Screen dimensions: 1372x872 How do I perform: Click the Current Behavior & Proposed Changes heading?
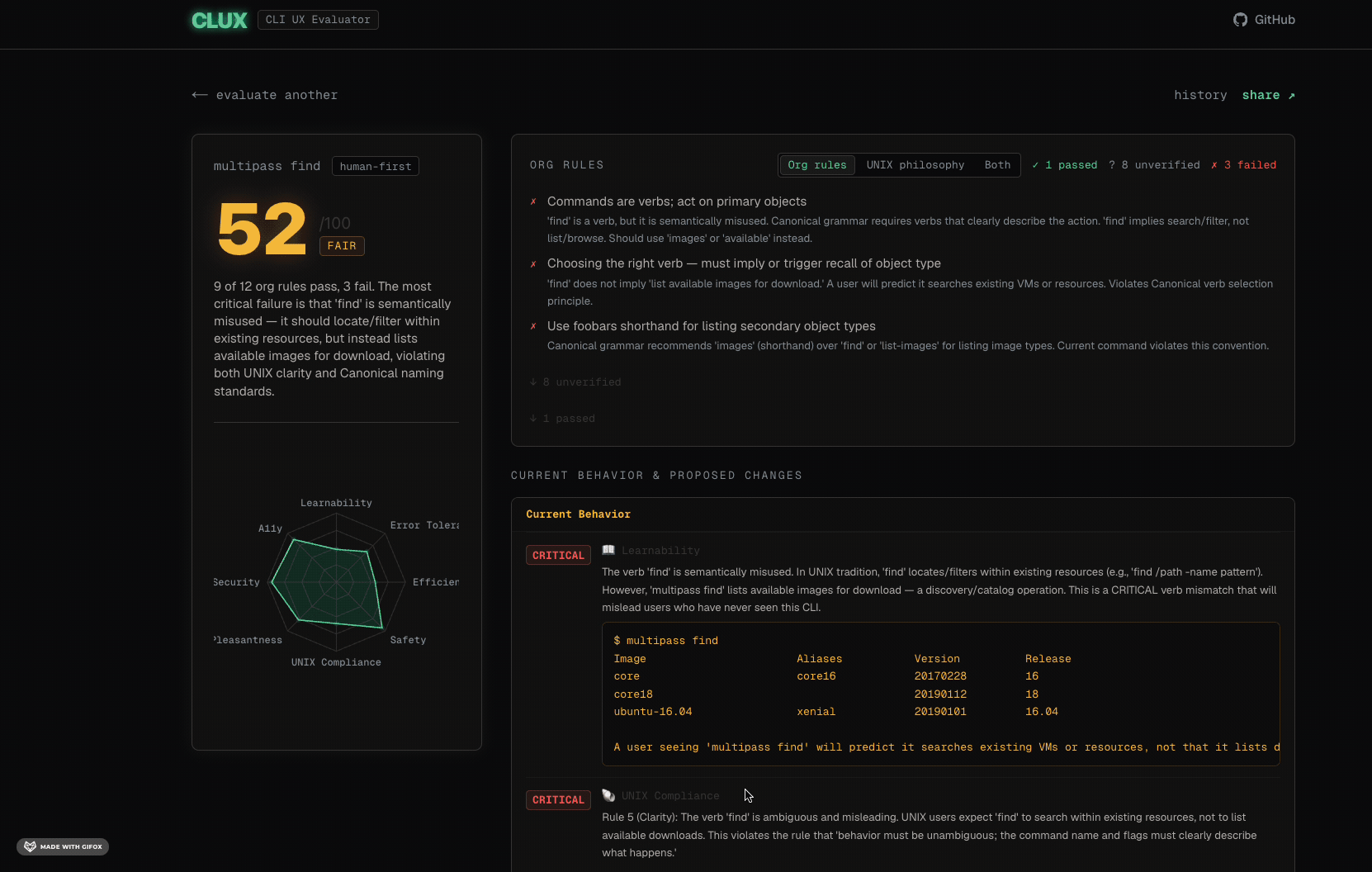coord(656,476)
